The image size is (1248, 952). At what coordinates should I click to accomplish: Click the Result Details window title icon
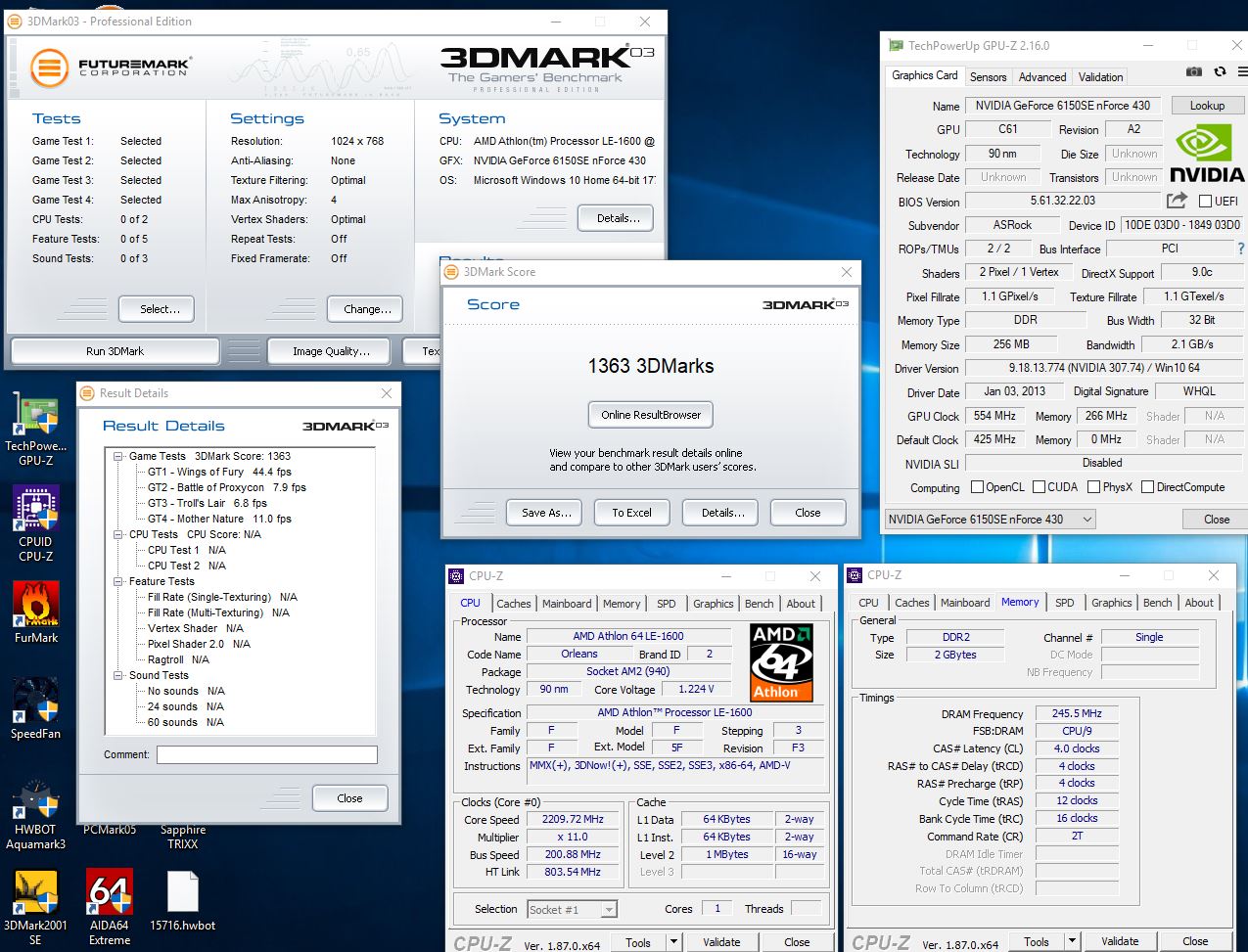click(87, 393)
